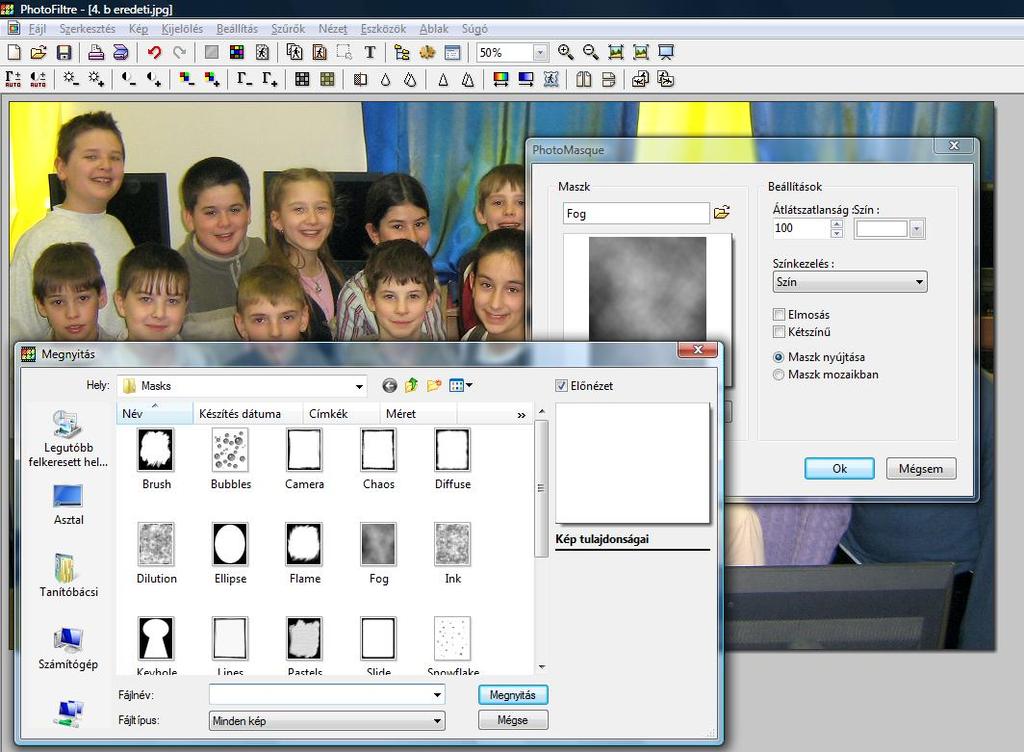Open the Szerkesztés menu
This screenshot has height=752, width=1024.
click(87, 29)
